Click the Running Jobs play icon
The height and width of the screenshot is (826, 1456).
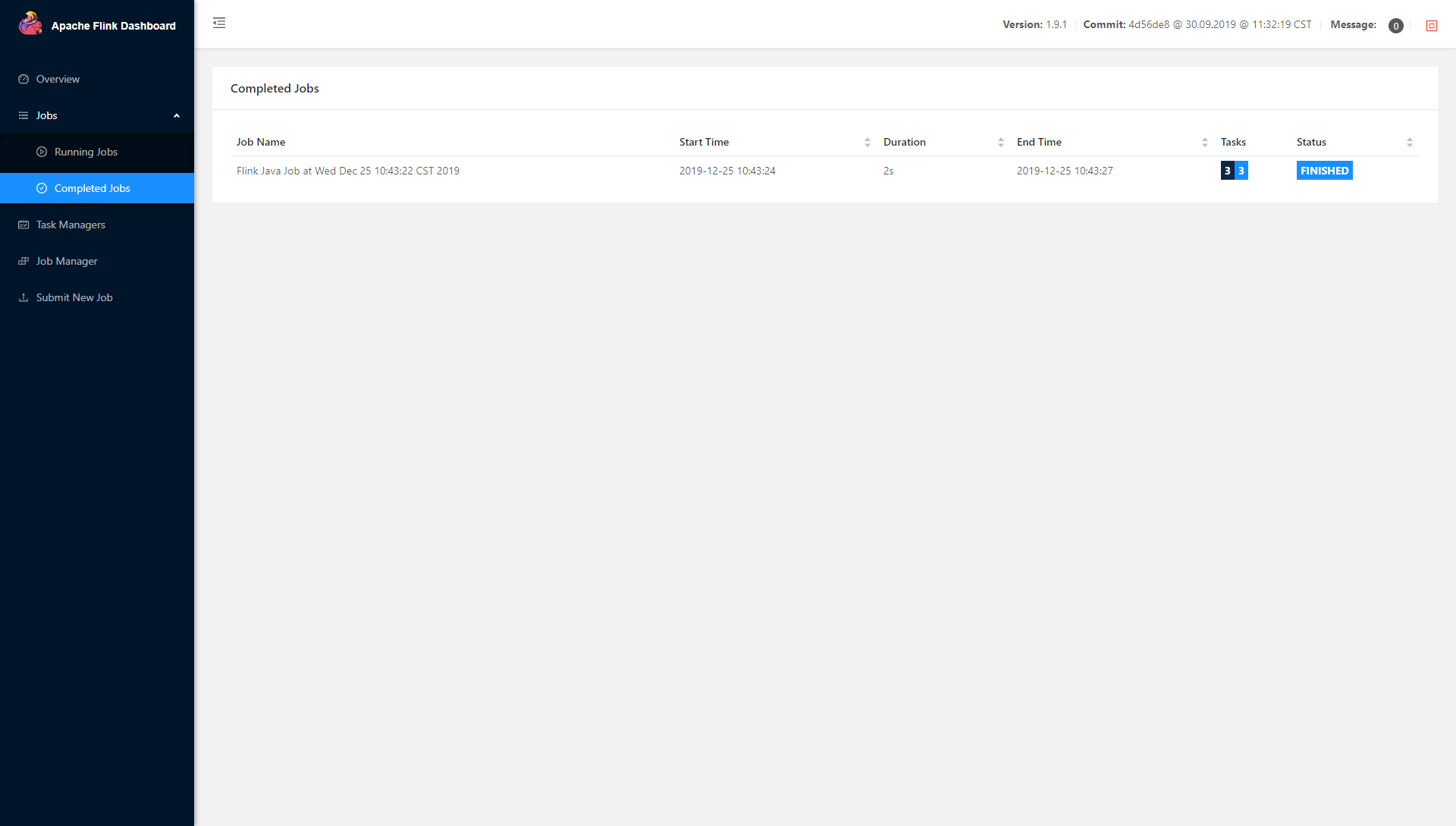42,152
